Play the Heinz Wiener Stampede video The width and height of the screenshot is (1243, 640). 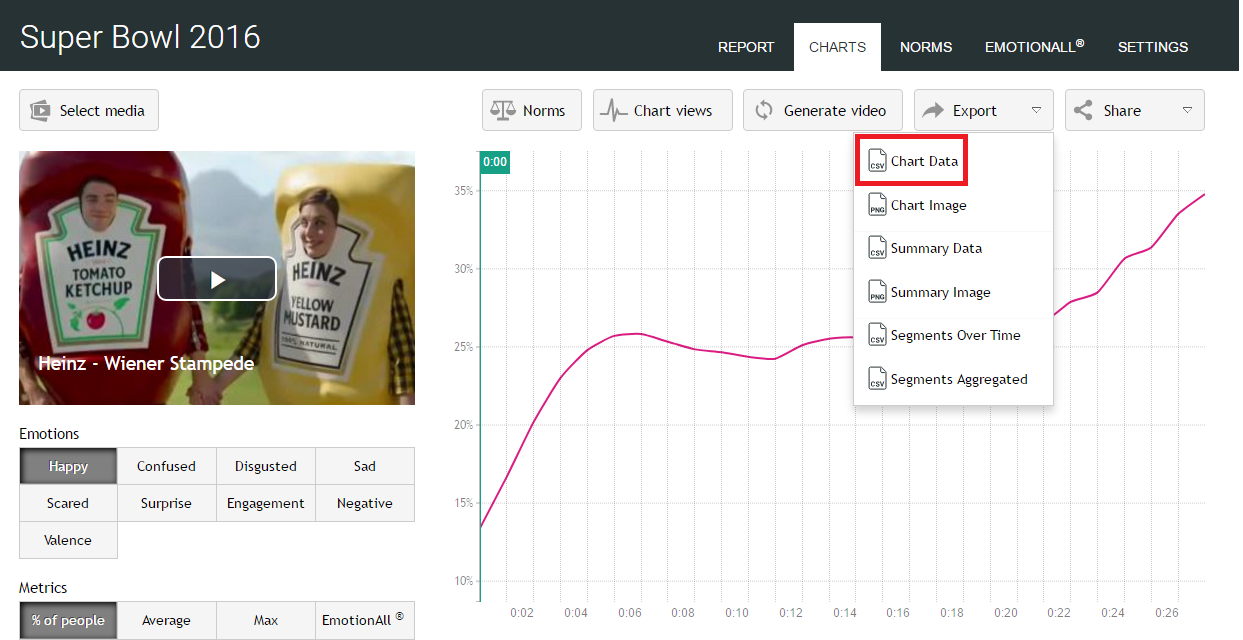217,279
